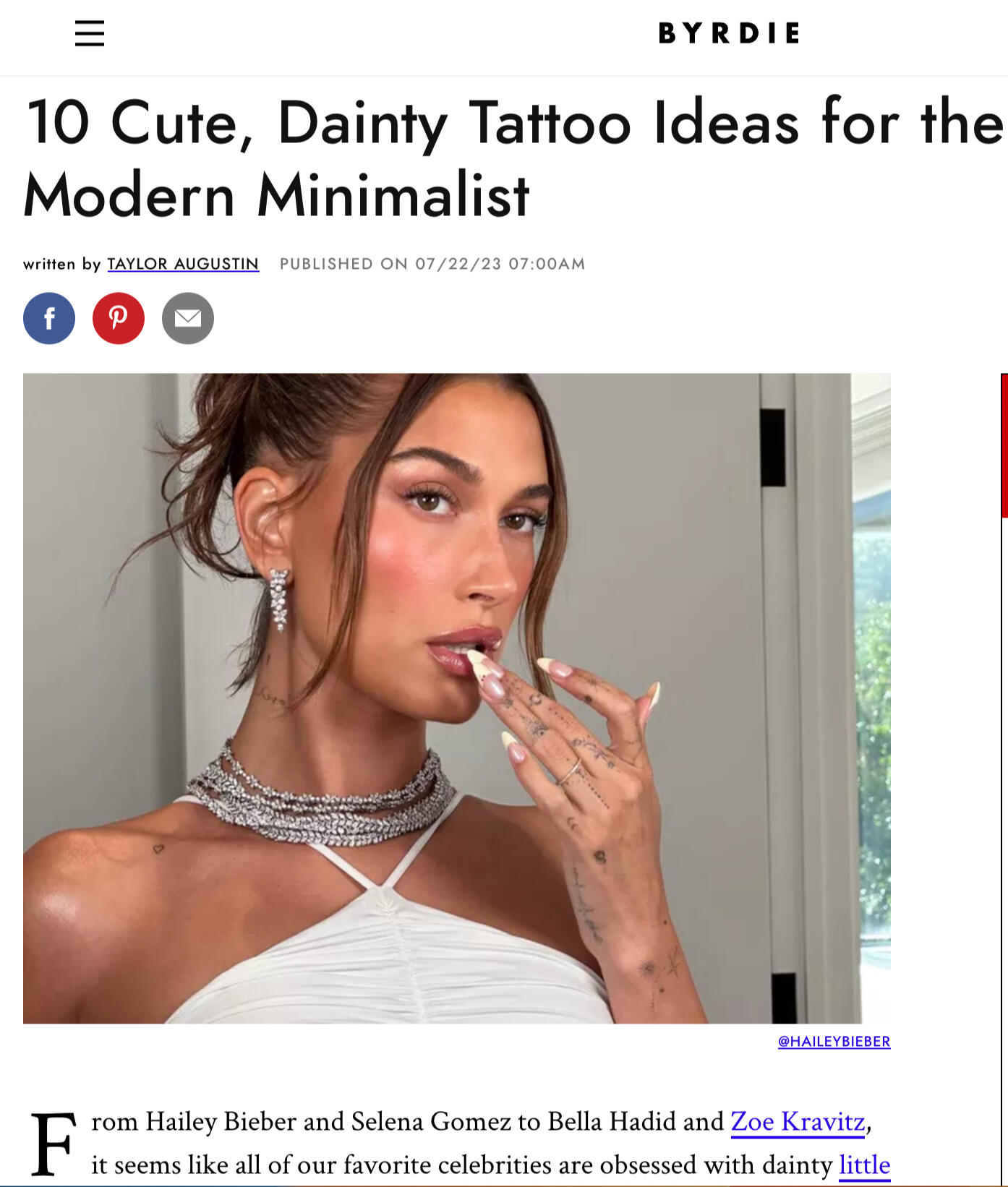Go to the Byrdie homepage logo

tap(729, 33)
